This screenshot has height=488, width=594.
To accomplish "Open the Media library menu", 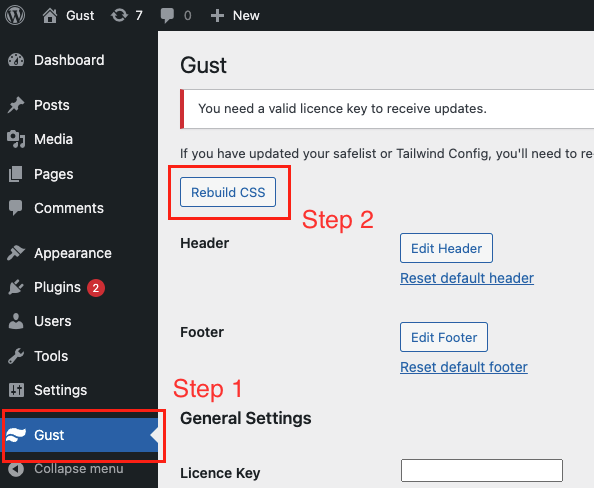I will 53,139.
